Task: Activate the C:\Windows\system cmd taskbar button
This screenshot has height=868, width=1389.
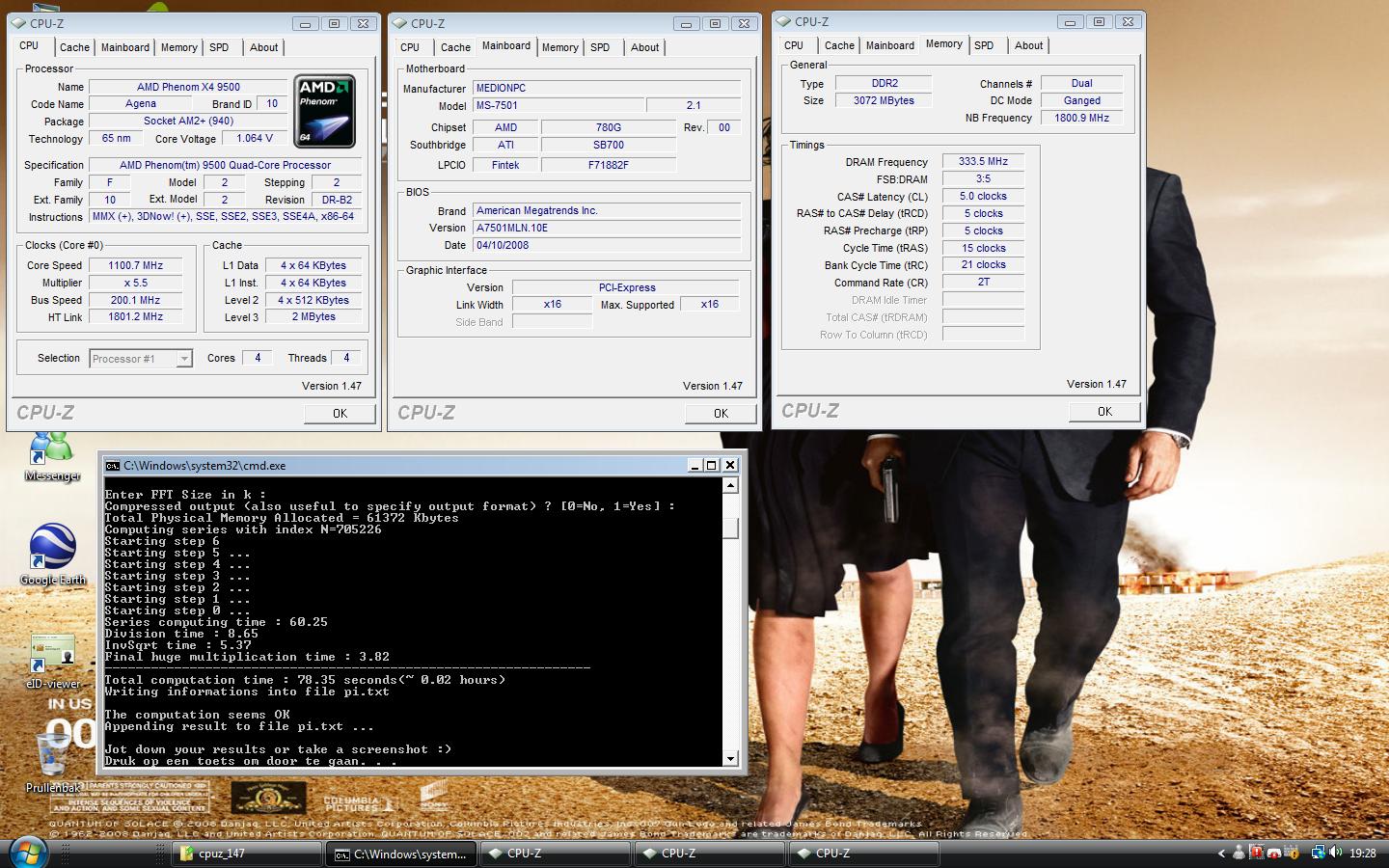Action: [401, 854]
